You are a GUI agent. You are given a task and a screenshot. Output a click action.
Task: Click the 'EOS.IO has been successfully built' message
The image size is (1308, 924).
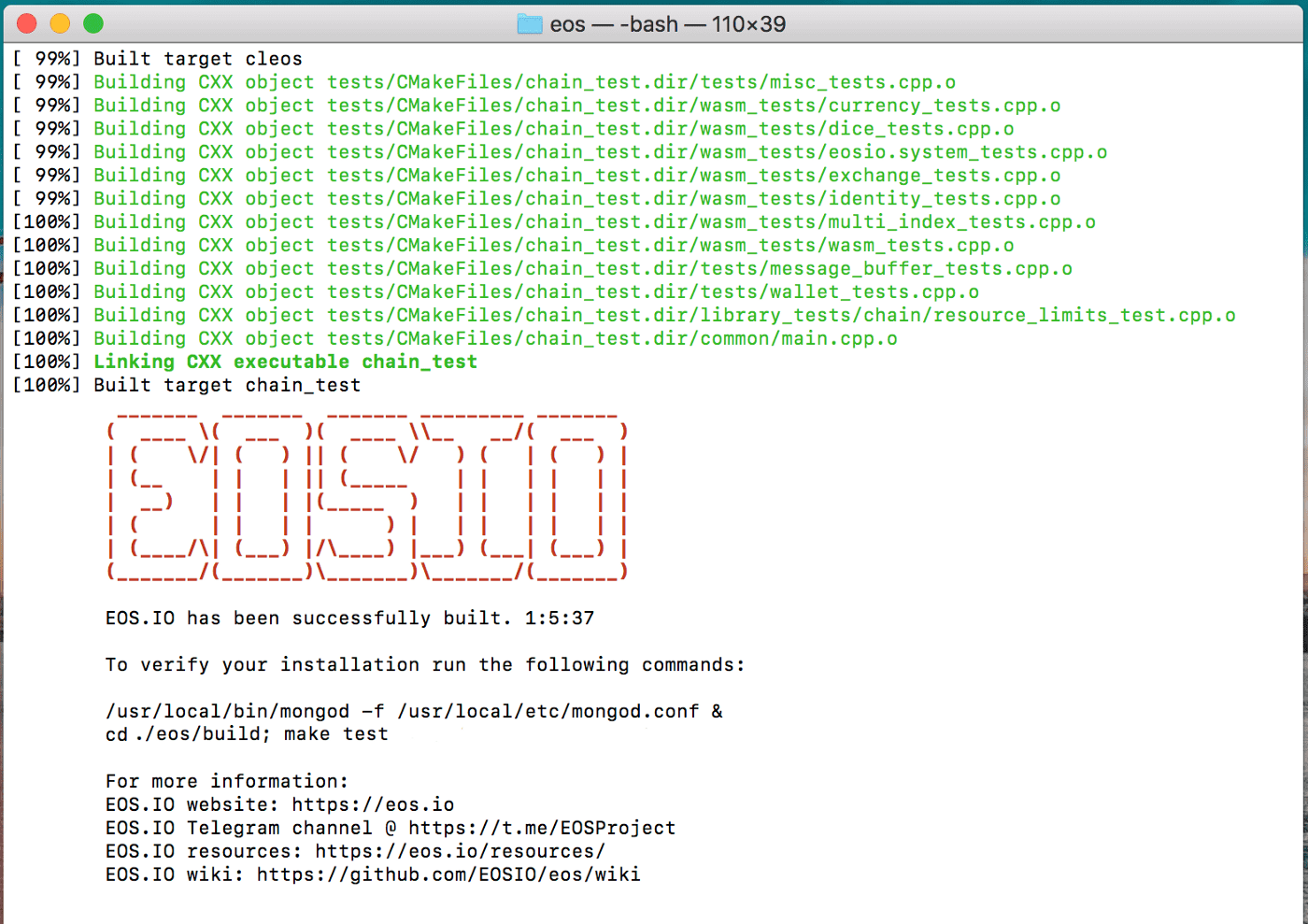click(x=349, y=618)
